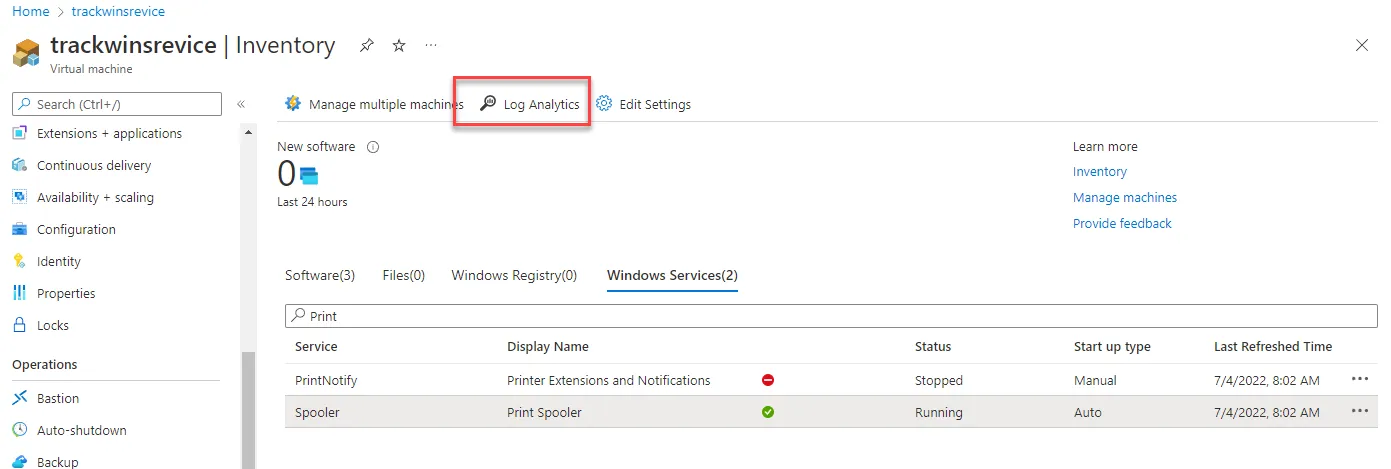Favorite this resource with the star icon

(x=399, y=45)
